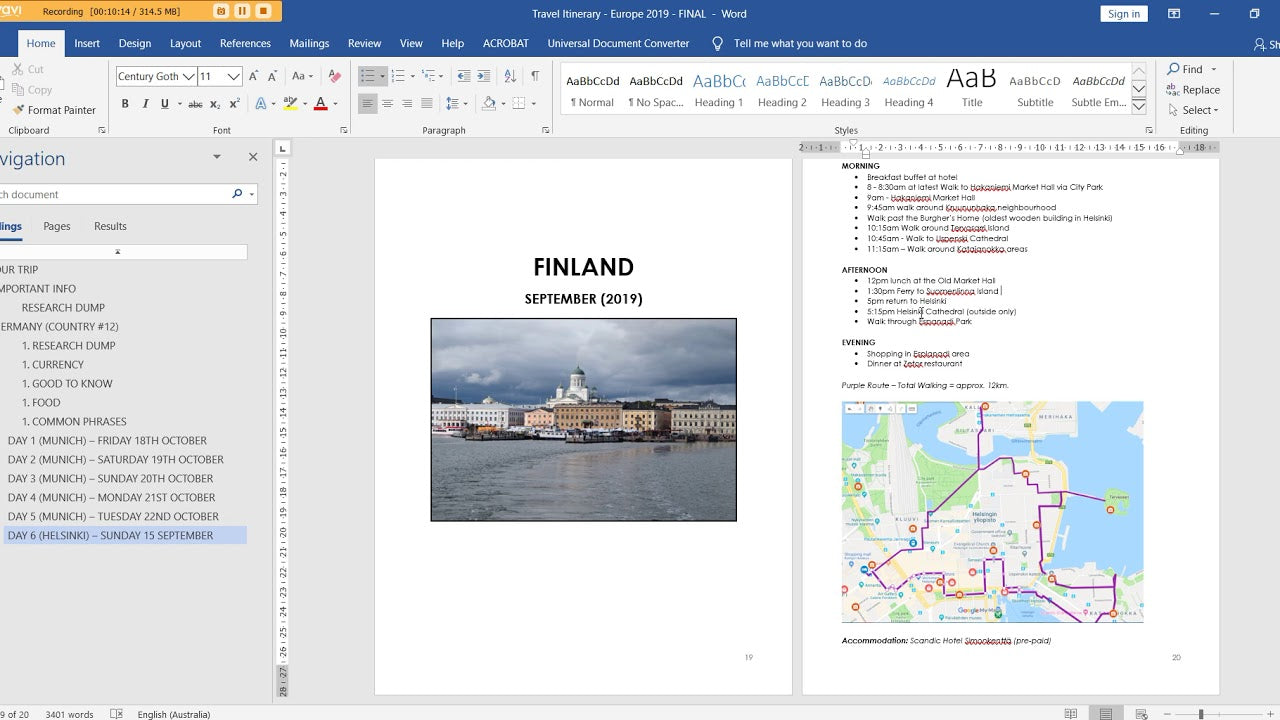The width and height of the screenshot is (1280, 720).
Task: Toggle bold formatting
Action: (x=125, y=104)
